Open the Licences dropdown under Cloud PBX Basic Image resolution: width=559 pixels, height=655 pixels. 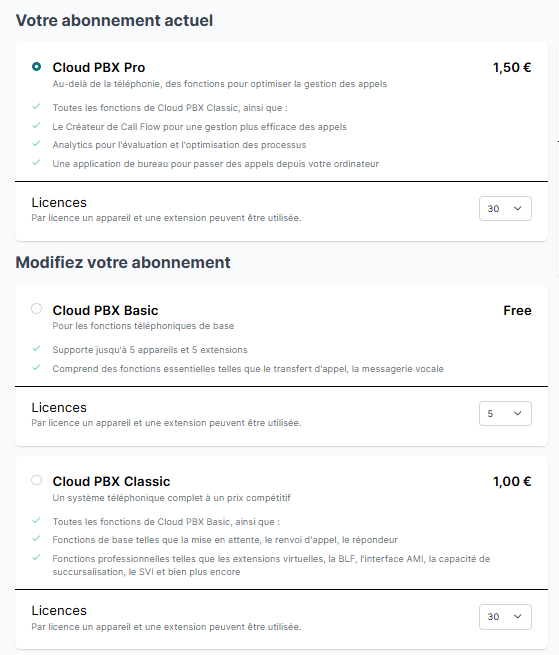coord(505,414)
